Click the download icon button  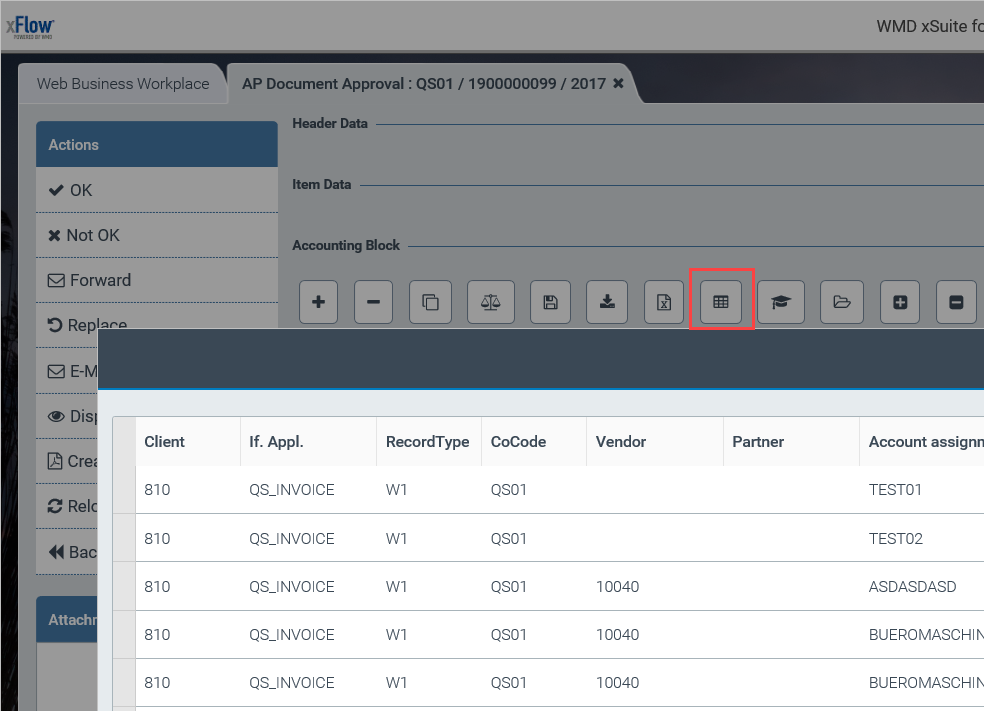coord(607,302)
